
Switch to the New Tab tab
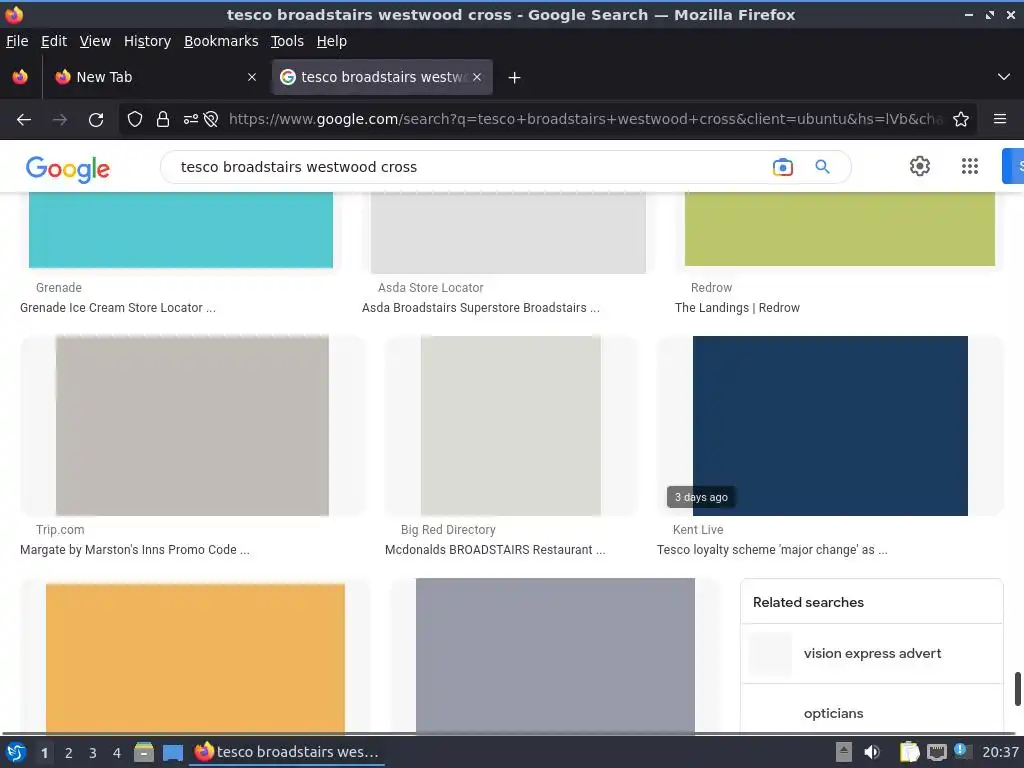(x=155, y=77)
